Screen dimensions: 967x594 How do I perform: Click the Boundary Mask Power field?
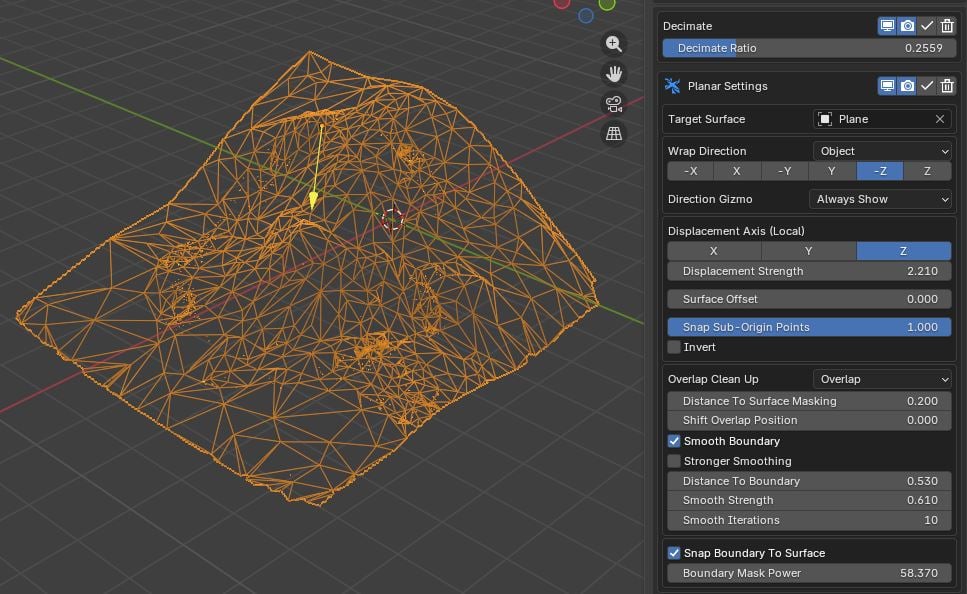coord(809,573)
